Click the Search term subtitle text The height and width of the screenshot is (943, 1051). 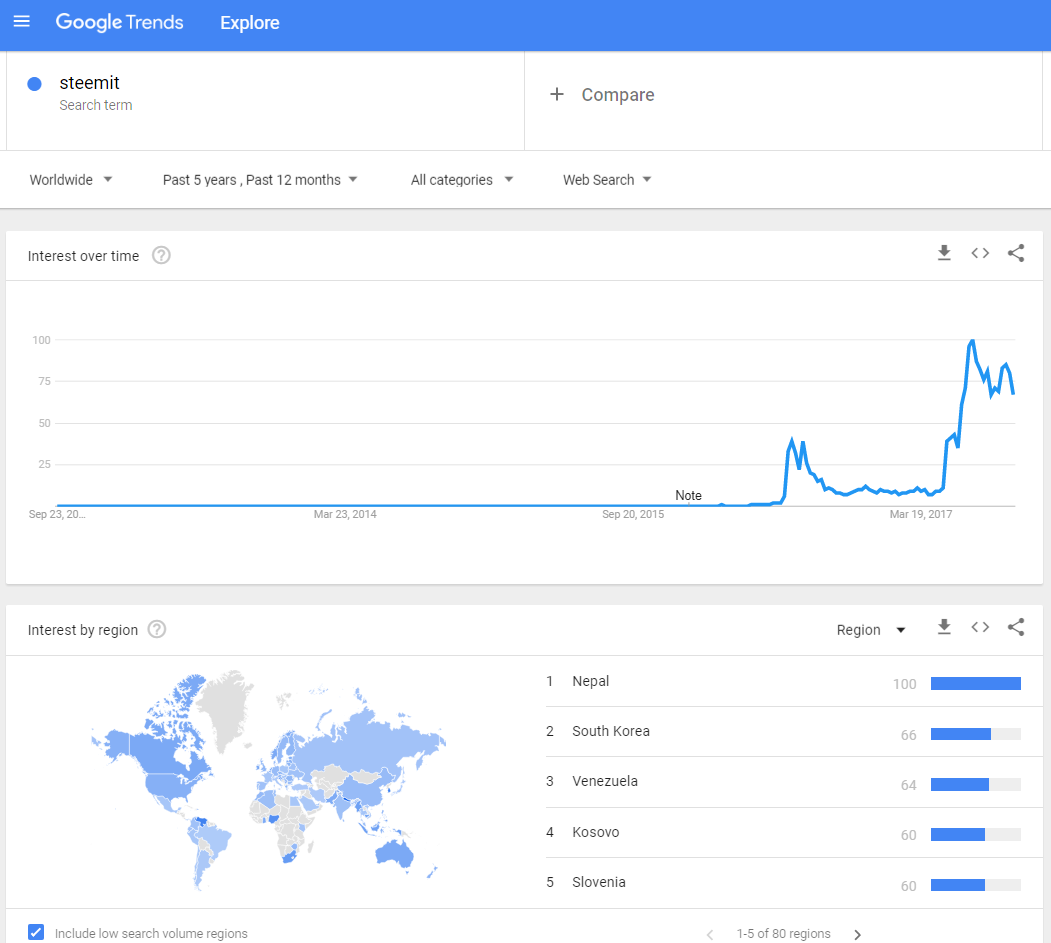(96, 105)
